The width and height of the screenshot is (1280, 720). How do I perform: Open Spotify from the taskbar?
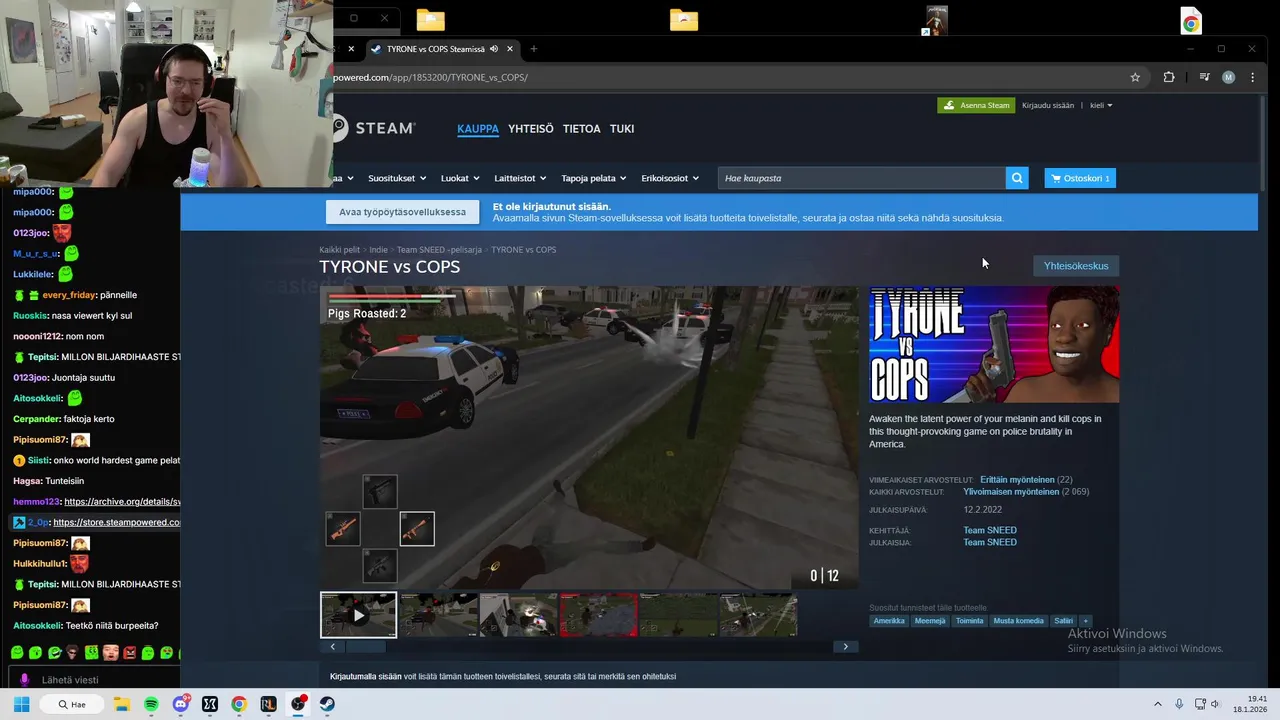pos(151,704)
